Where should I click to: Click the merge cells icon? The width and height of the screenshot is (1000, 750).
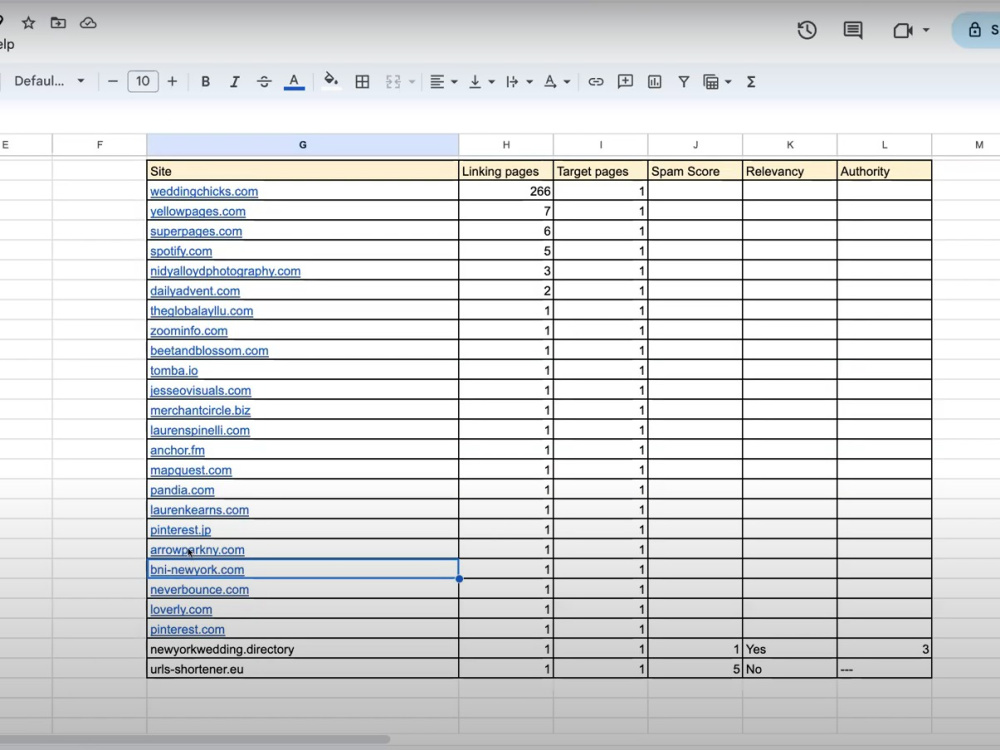[x=393, y=82]
